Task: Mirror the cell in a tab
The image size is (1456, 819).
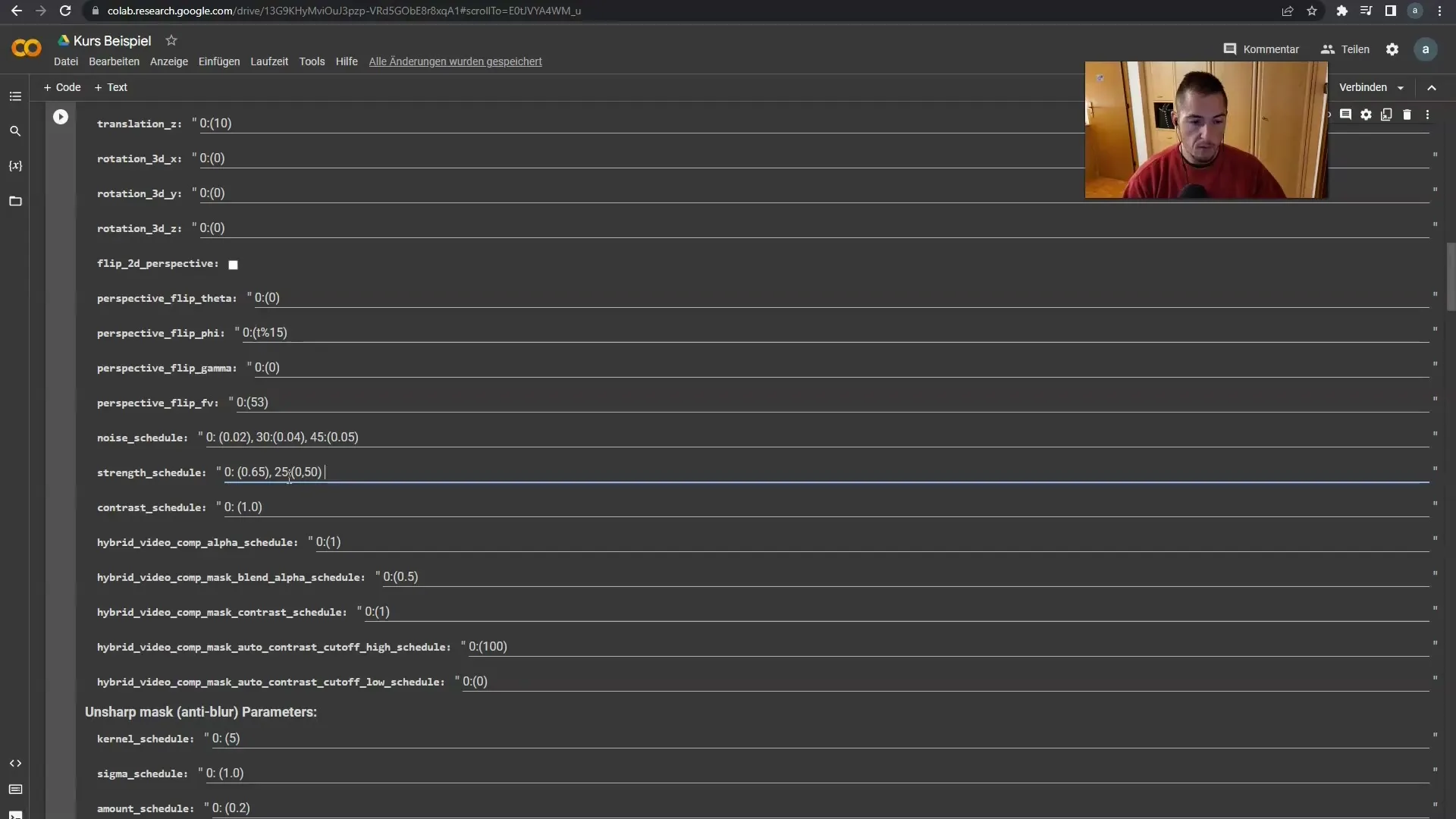Action: (x=1386, y=115)
